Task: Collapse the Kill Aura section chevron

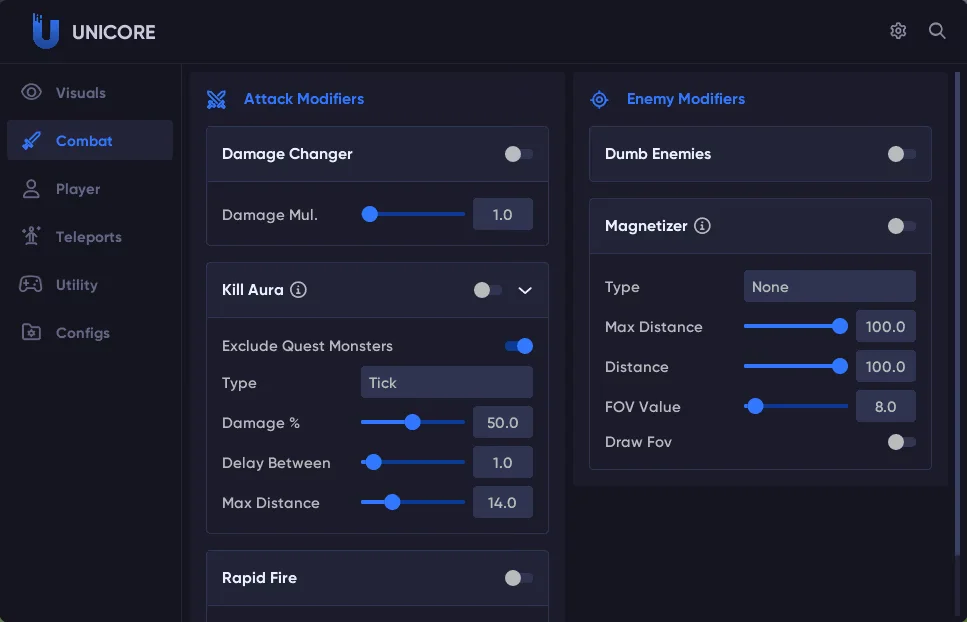Action: [525, 290]
